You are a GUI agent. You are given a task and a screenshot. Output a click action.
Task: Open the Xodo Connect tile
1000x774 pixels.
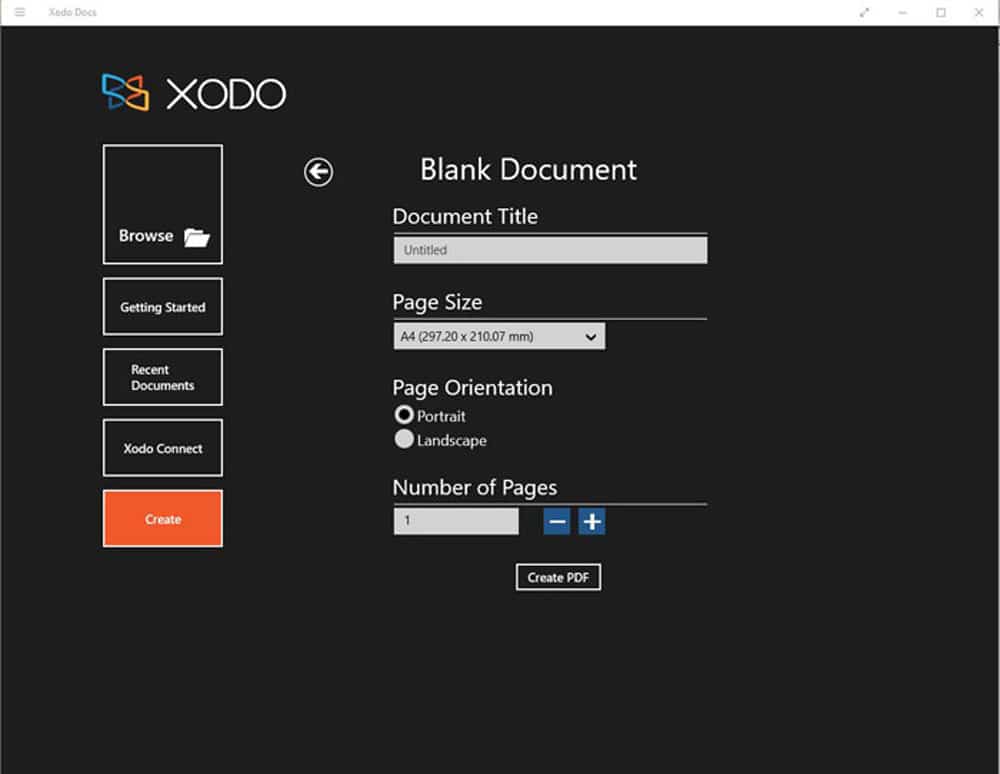[163, 448]
